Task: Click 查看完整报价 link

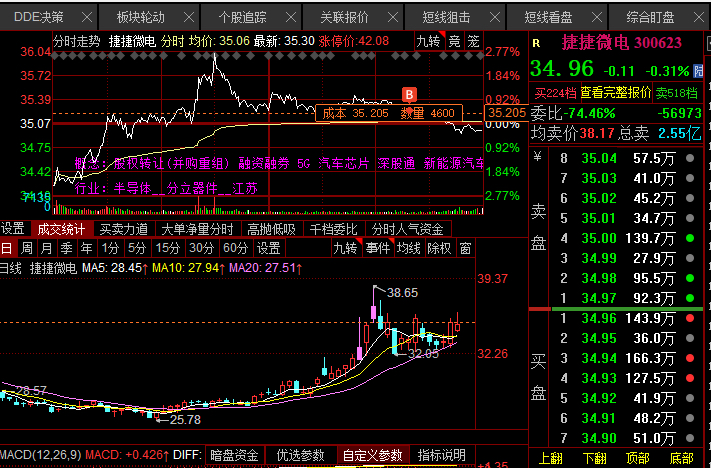Action: pos(616,93)
